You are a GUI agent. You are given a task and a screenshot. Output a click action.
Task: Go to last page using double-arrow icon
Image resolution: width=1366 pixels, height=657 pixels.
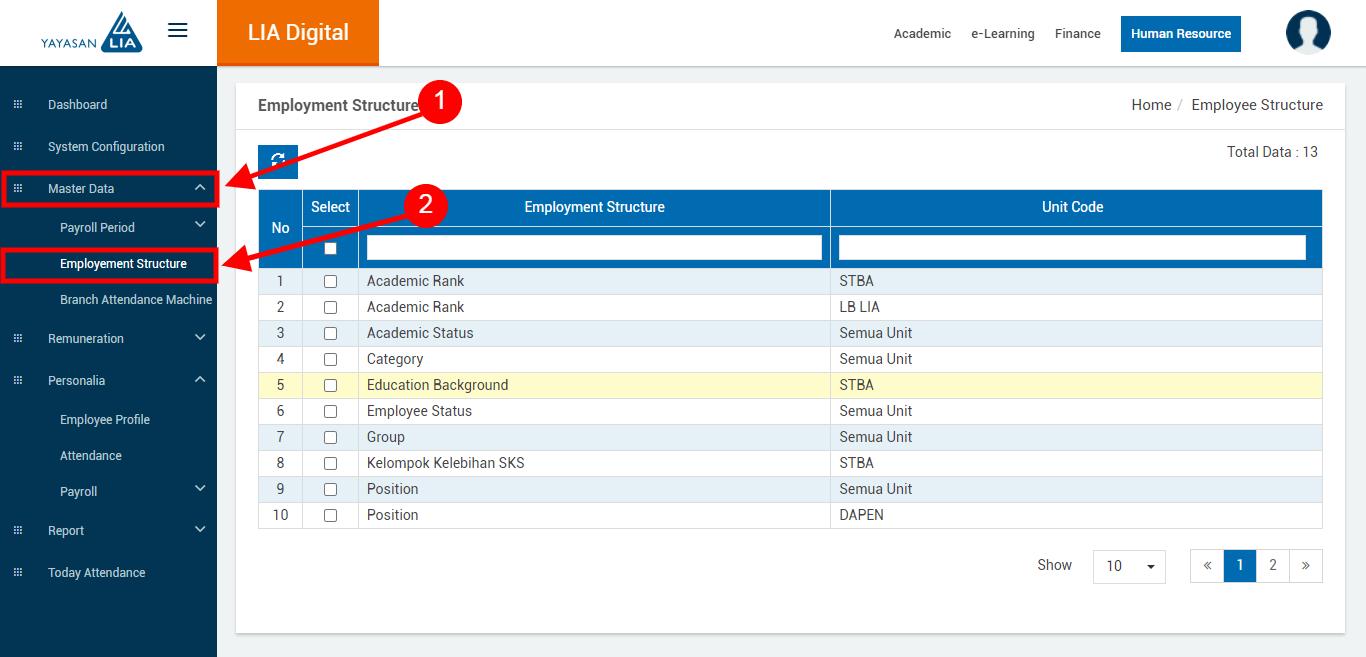1306,566
